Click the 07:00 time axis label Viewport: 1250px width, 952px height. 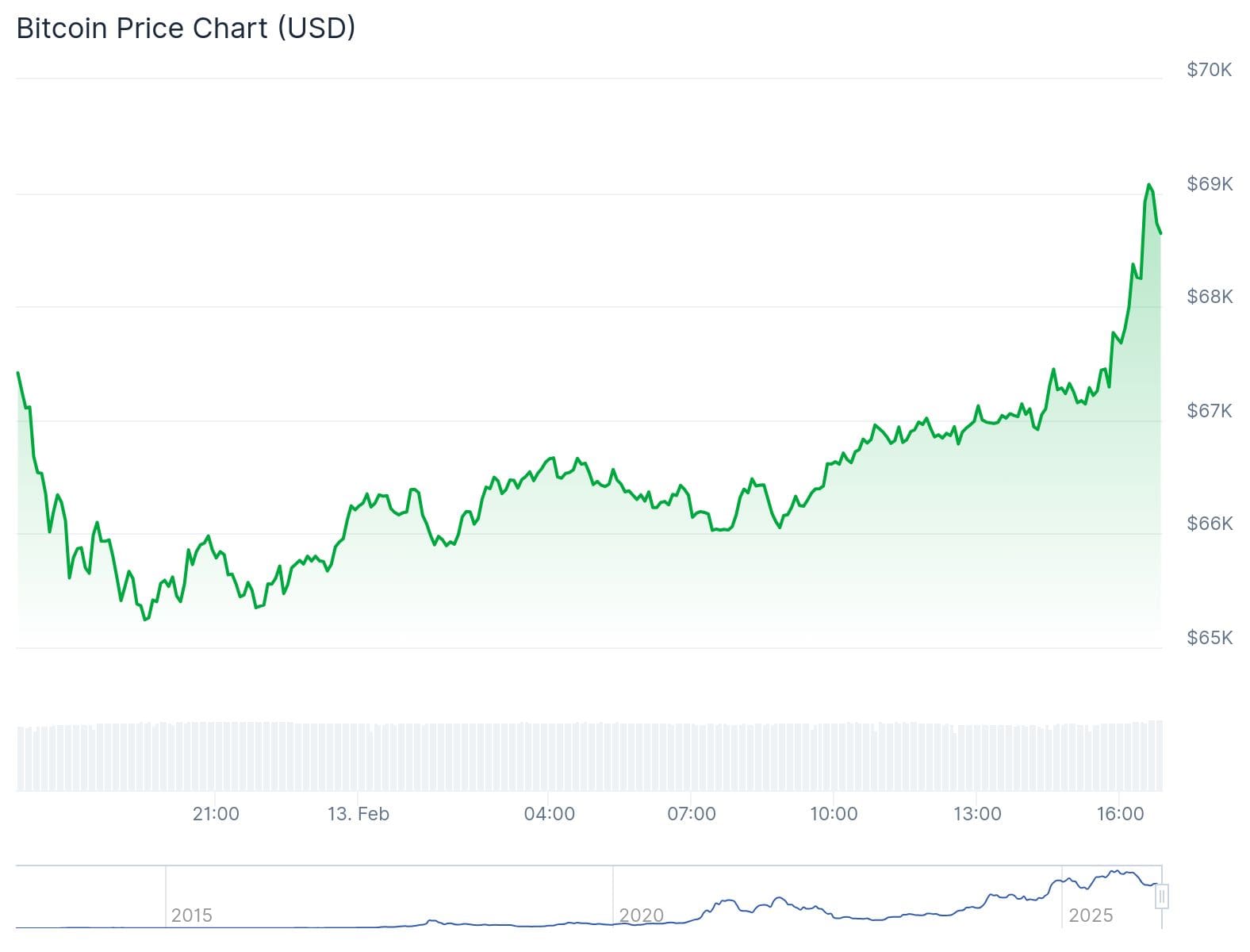coord(692,814)
